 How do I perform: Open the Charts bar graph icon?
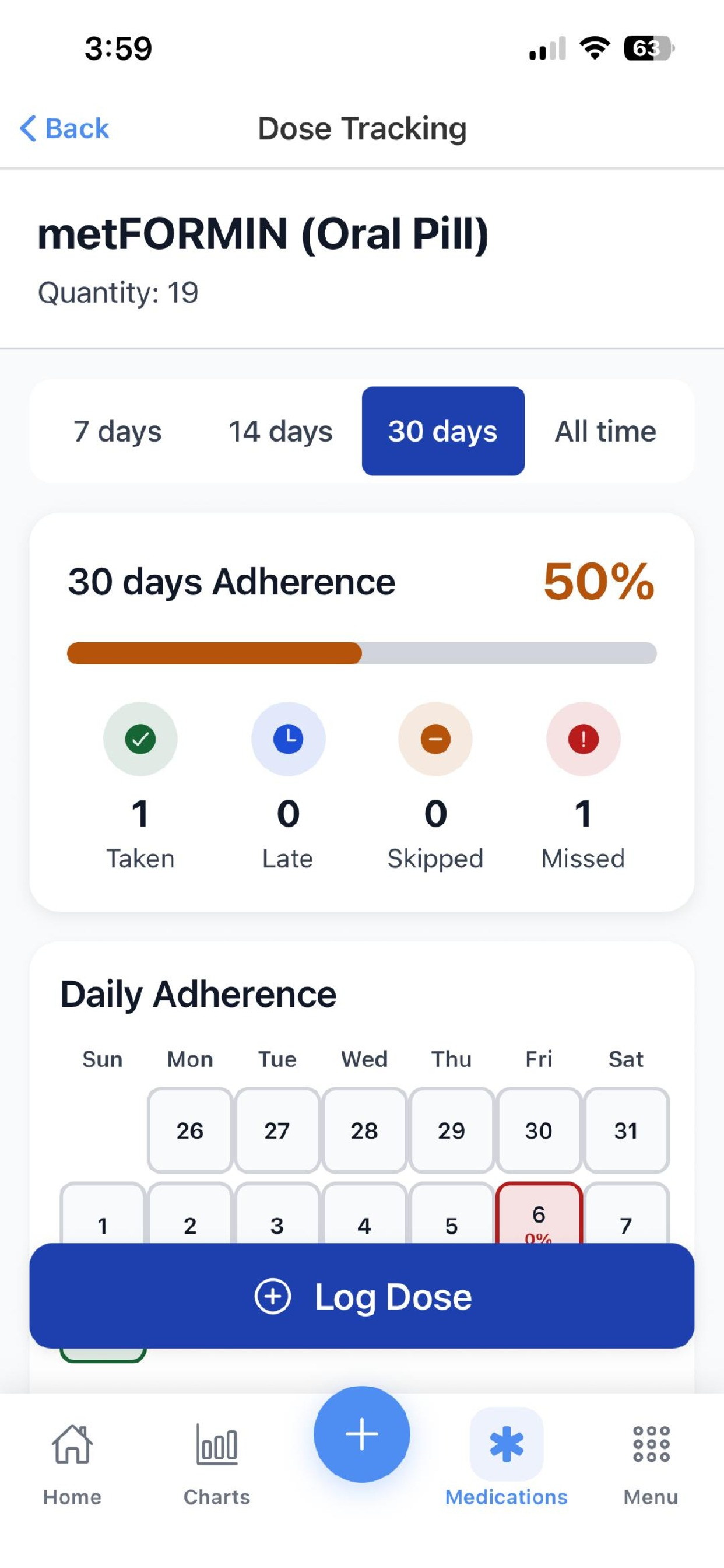coord(217,1444)
